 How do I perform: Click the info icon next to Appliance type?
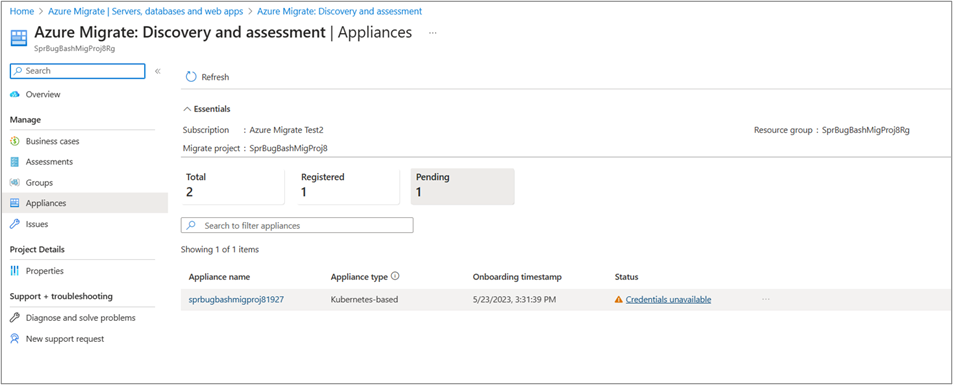(x=395, y=276)
